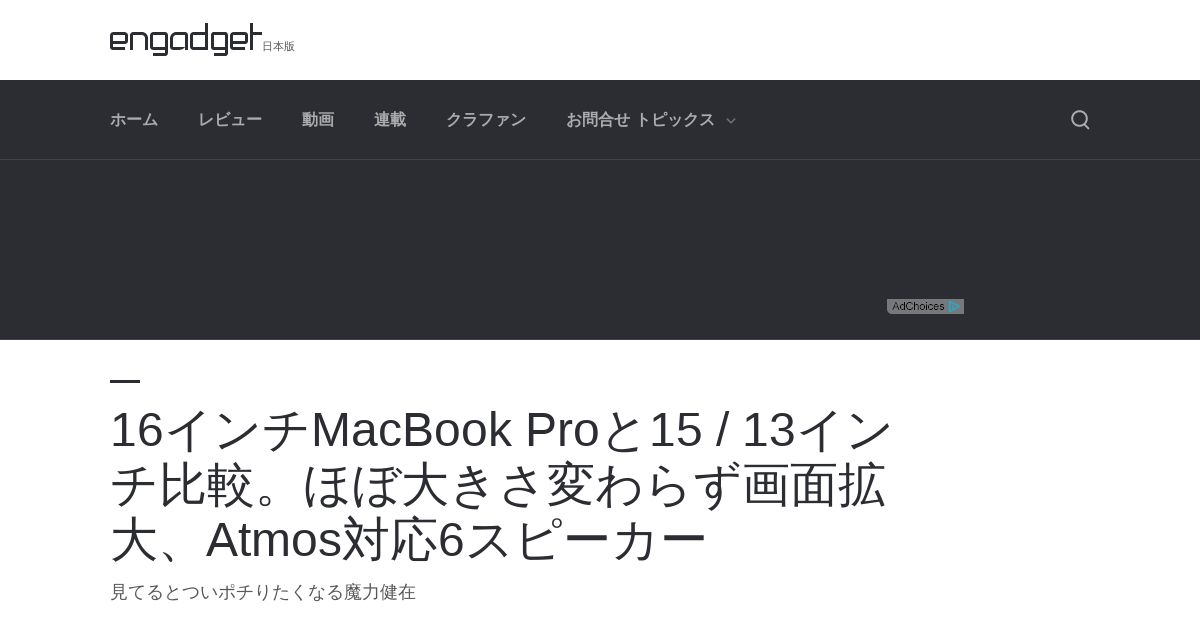This screenshot has height=630, width=1200.
Task: Select the クラファン navigation item
Action: [486, 120]
